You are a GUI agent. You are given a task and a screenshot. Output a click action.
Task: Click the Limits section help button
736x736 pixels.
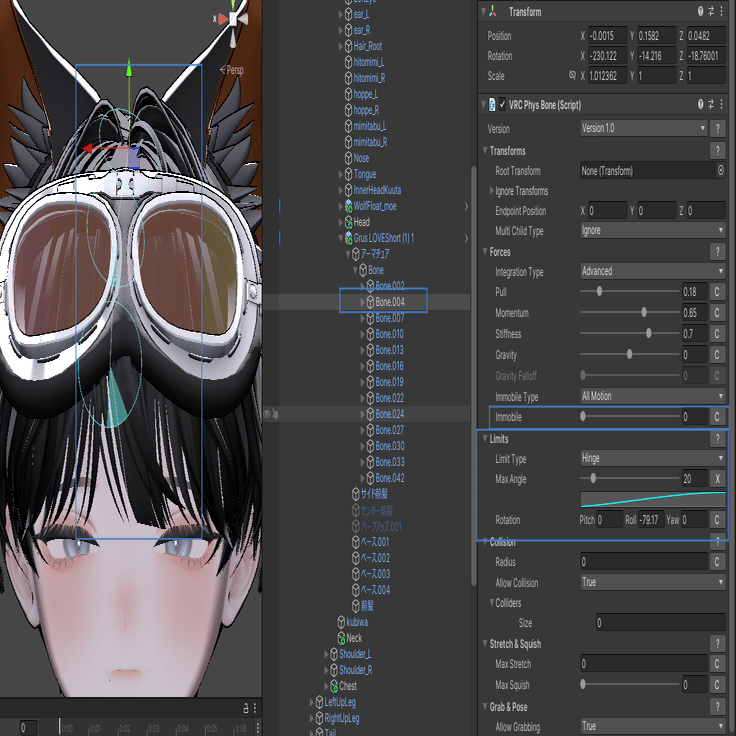[717, 439]
